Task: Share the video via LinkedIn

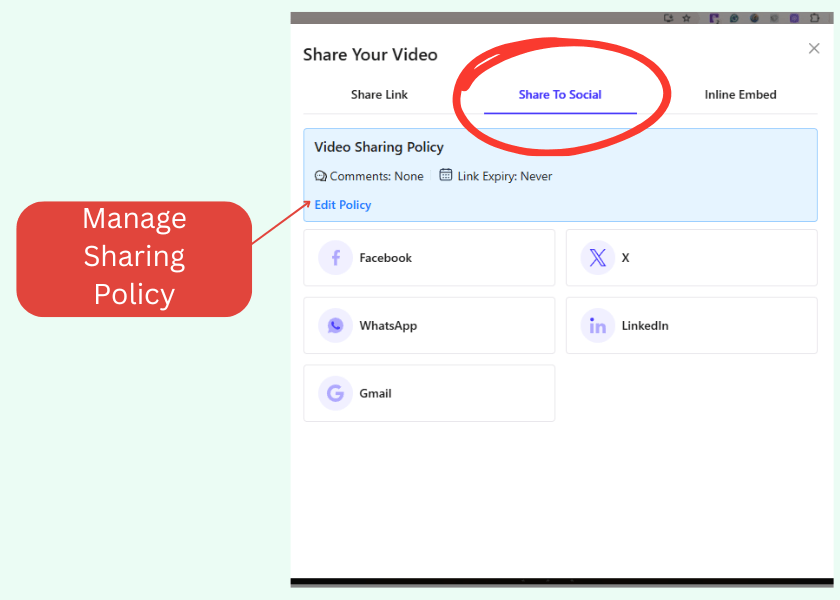Action: coord(692,326)
